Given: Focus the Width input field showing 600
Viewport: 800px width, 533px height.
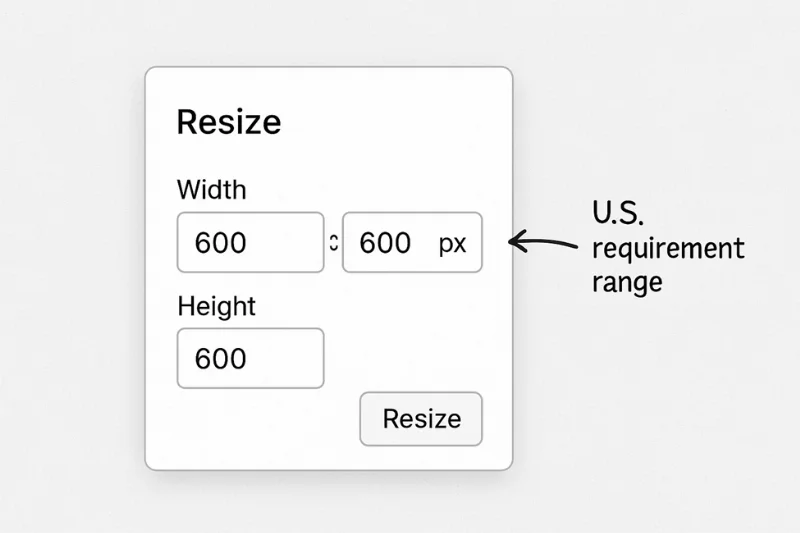Looking at the screenshot, I should [250, 242].
